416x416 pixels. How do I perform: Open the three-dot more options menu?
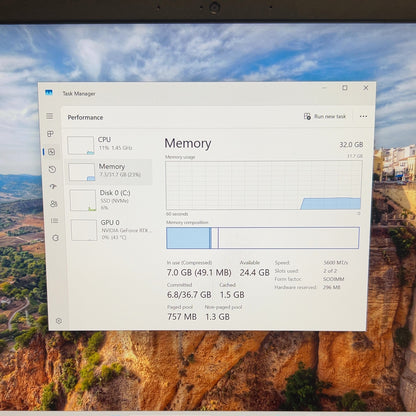coord(363,116)
